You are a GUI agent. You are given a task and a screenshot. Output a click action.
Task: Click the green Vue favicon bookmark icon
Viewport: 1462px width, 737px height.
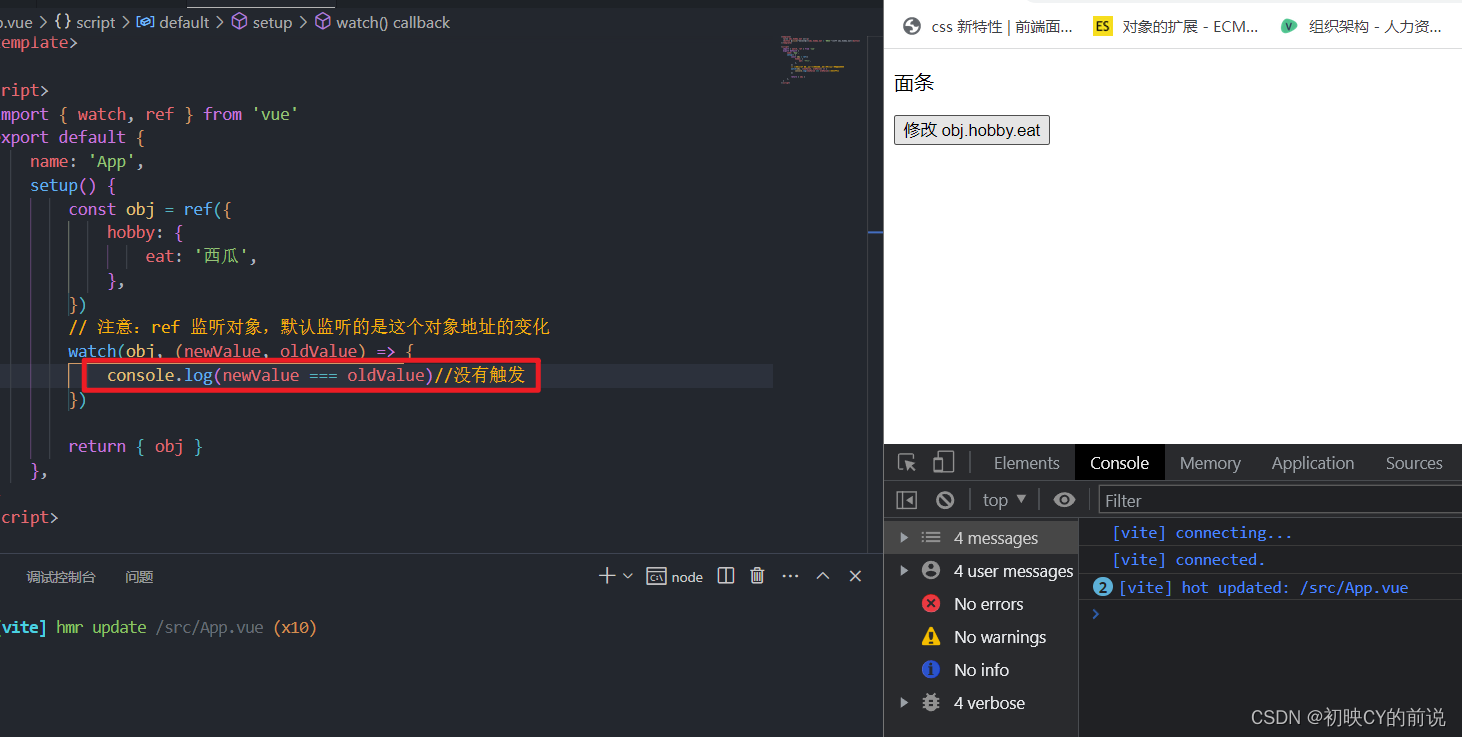pyautogui.click(x=1289, y=27)
